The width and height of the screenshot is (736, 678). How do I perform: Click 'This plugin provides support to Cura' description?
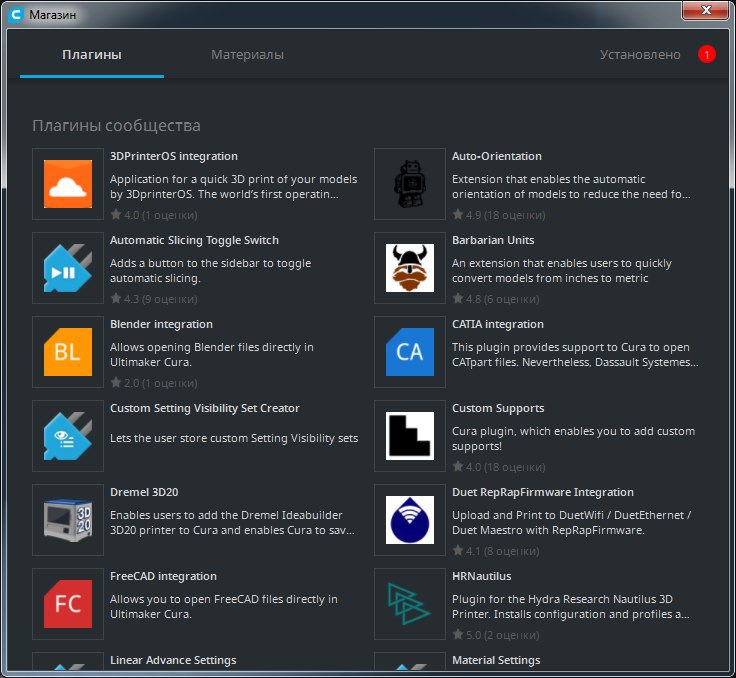click(575, 355)
